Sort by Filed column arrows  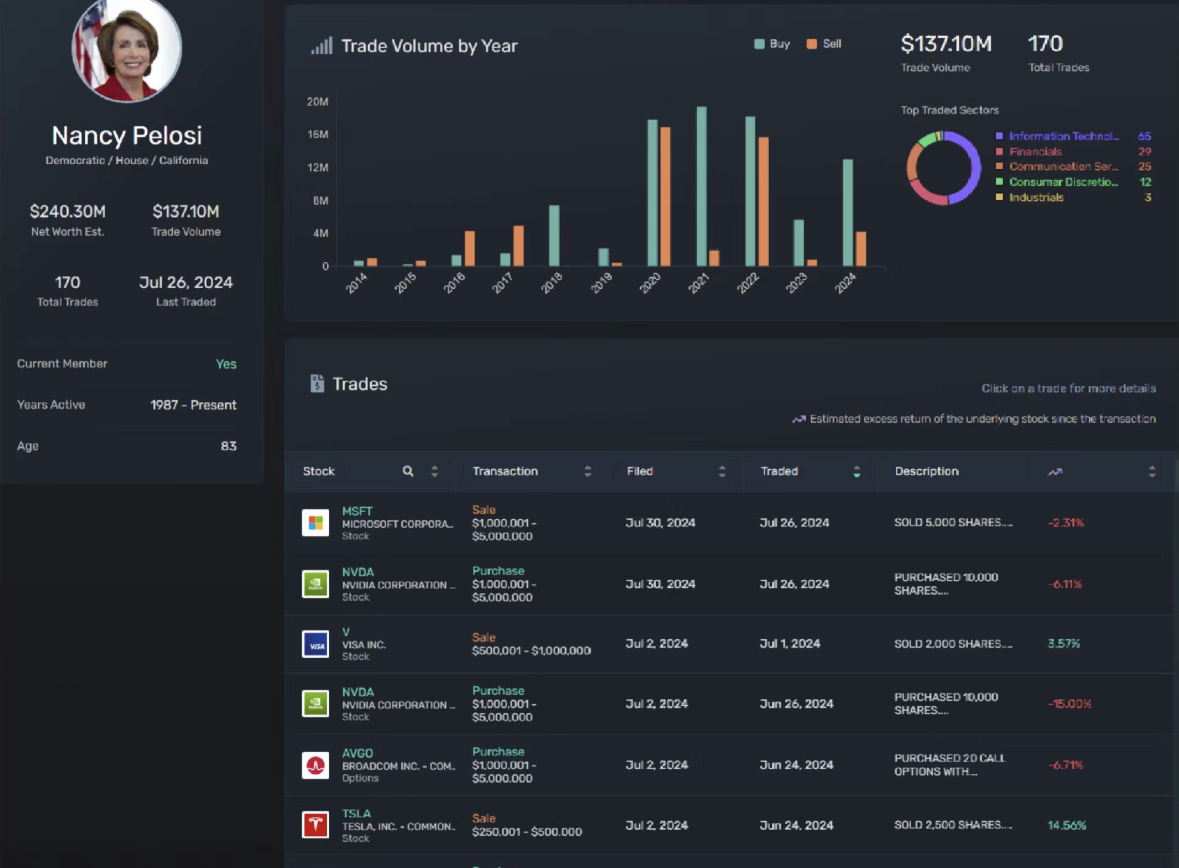[x=722, y=471]
